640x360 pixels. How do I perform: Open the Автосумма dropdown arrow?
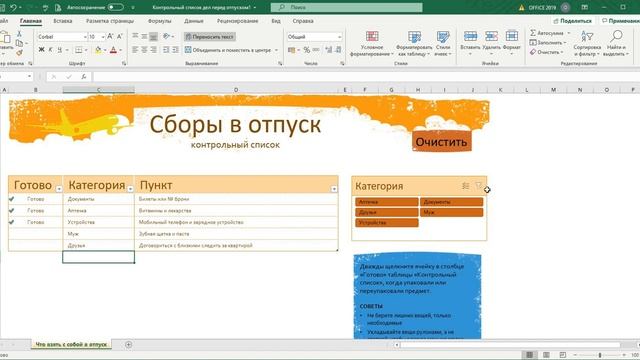(x=569, y=33)
